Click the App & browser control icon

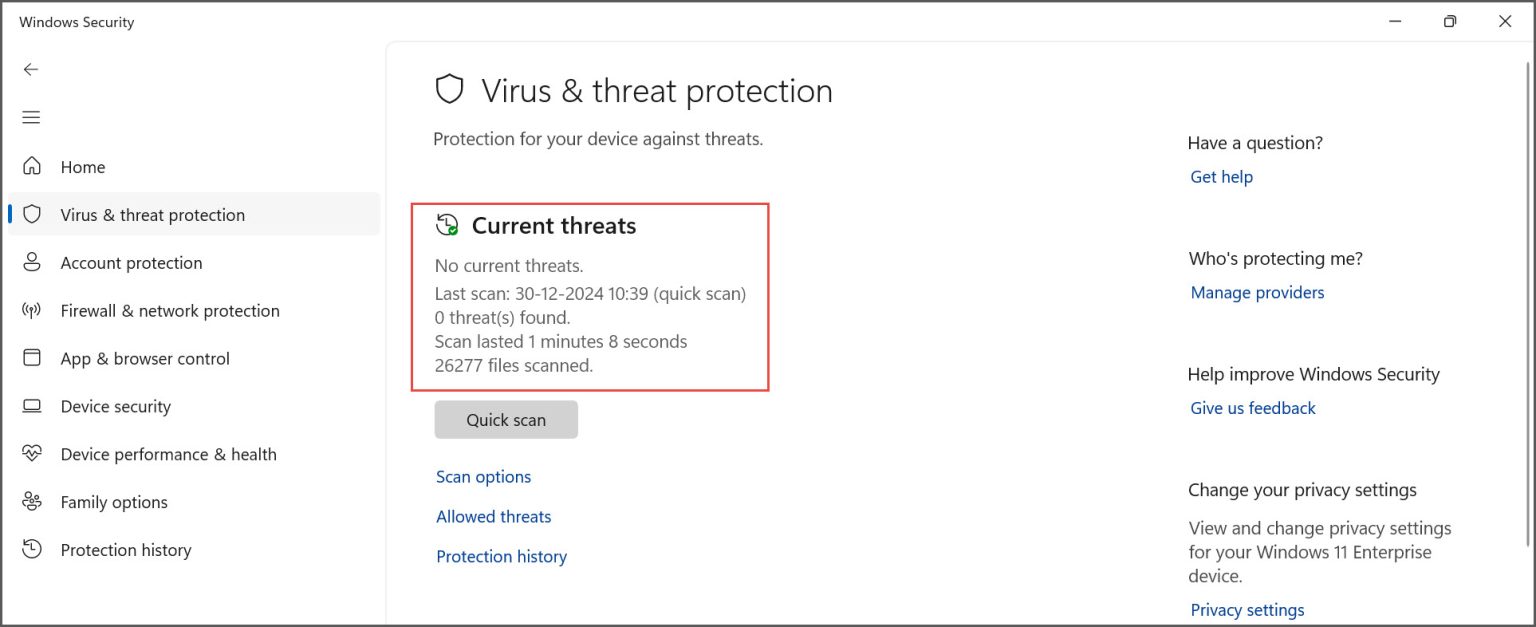click(32, 358)
